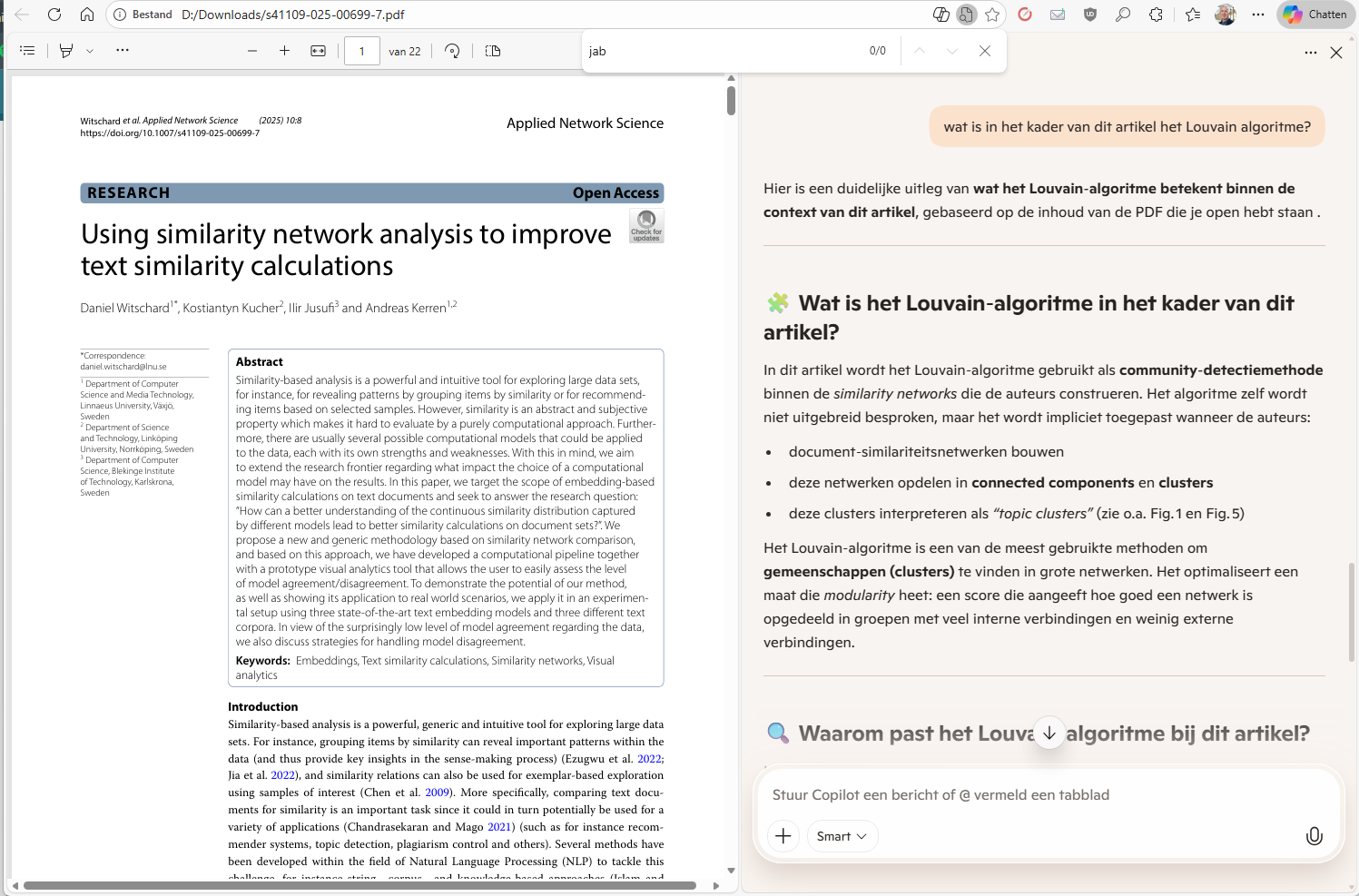Open the uBlock Origin extension icon
This screenshot has height=896, width=1359.
[x=1090, y=15]
